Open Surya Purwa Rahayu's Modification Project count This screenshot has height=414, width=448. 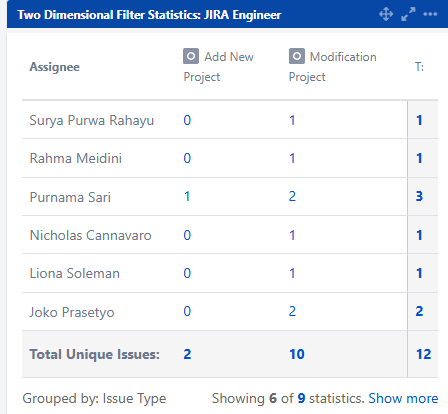(x=292, y=120)
